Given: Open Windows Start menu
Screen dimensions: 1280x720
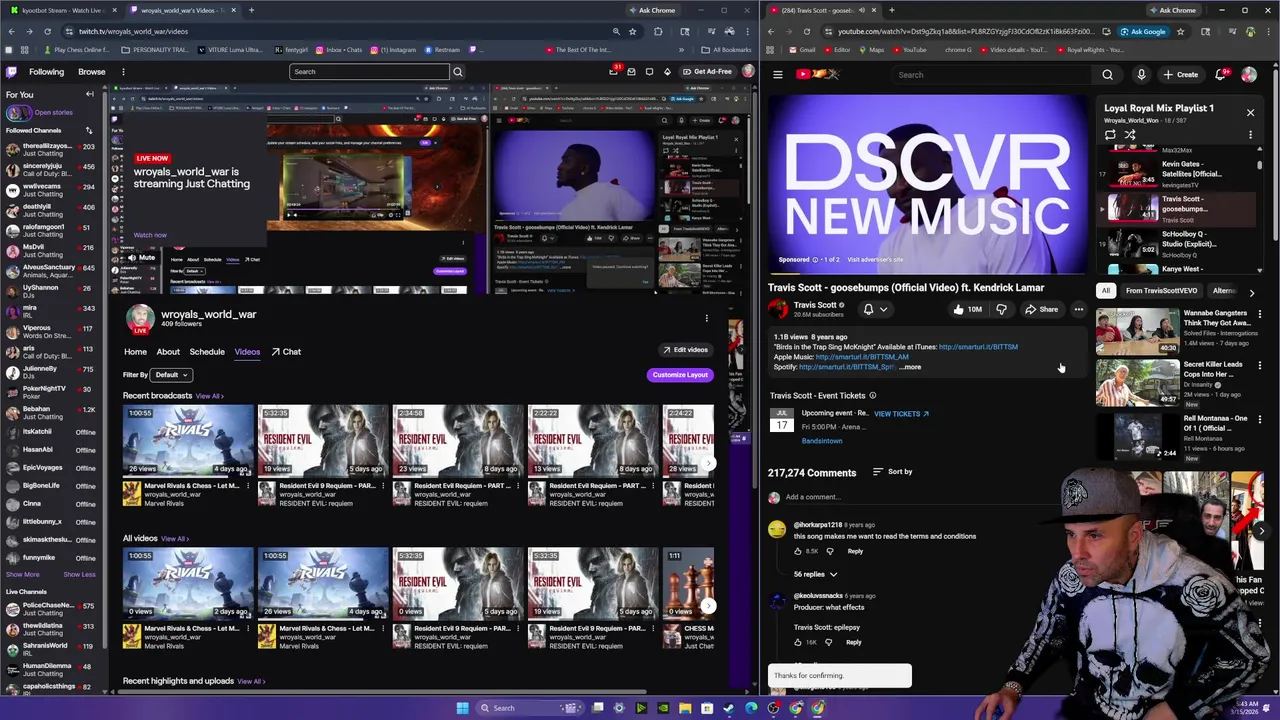Looking at the screenshot, I should (x=462, y=708).
